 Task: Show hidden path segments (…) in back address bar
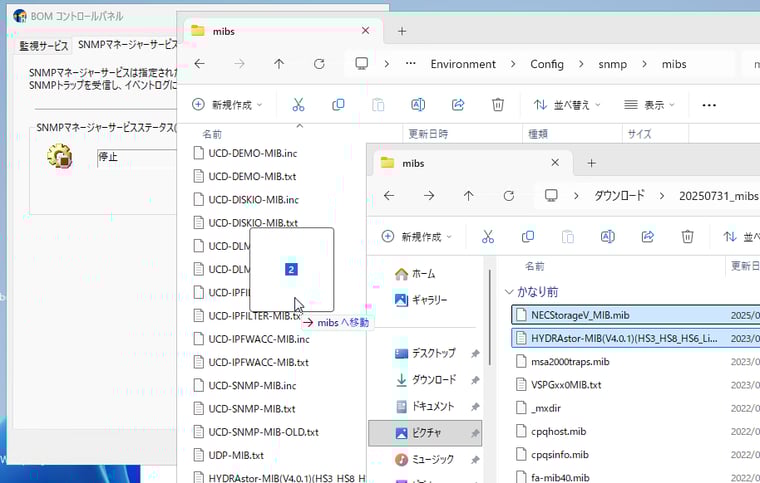411,64
